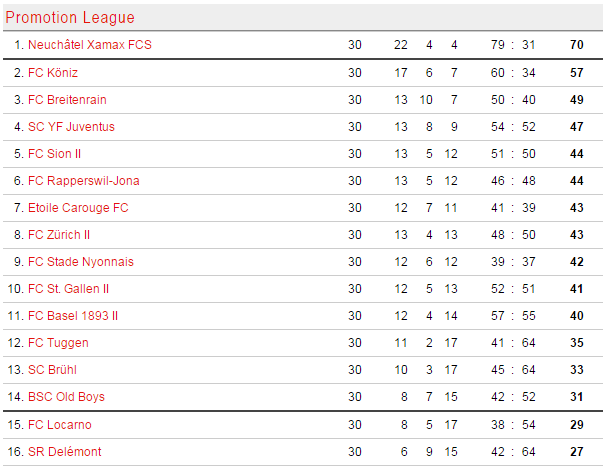
Task: Click the FC Köniz team link
Action: click(x=53, y=73)
